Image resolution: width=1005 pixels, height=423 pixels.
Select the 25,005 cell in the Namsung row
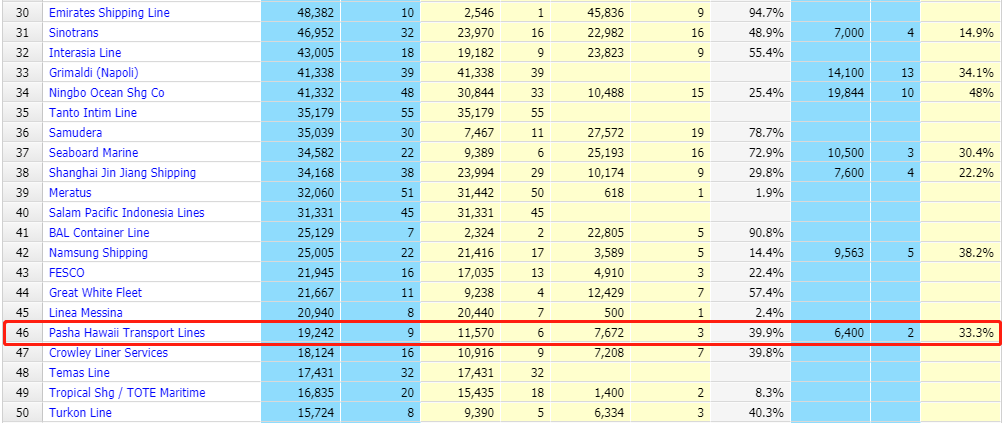300,253
